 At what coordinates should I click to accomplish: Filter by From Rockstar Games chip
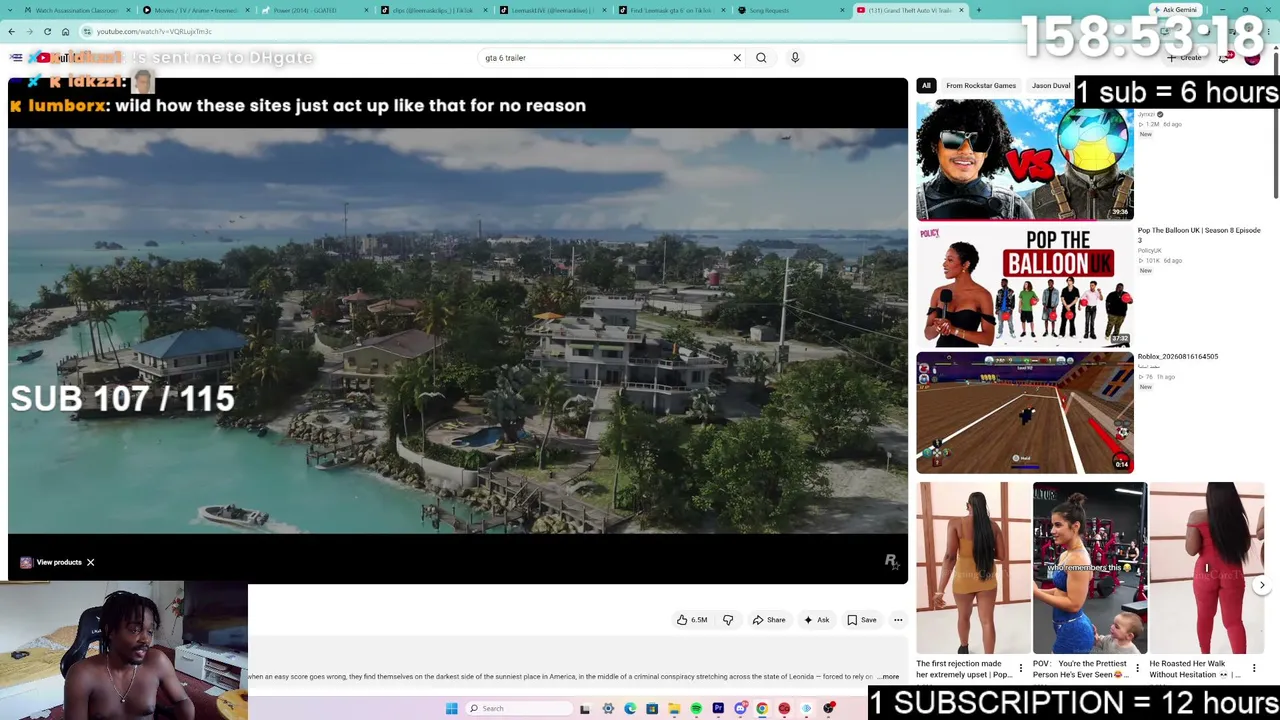pyautogui.click(x=981, y=85)
